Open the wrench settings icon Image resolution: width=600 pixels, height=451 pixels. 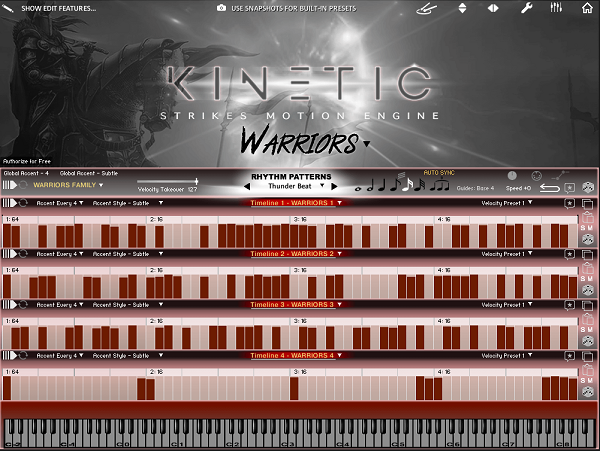527,8
